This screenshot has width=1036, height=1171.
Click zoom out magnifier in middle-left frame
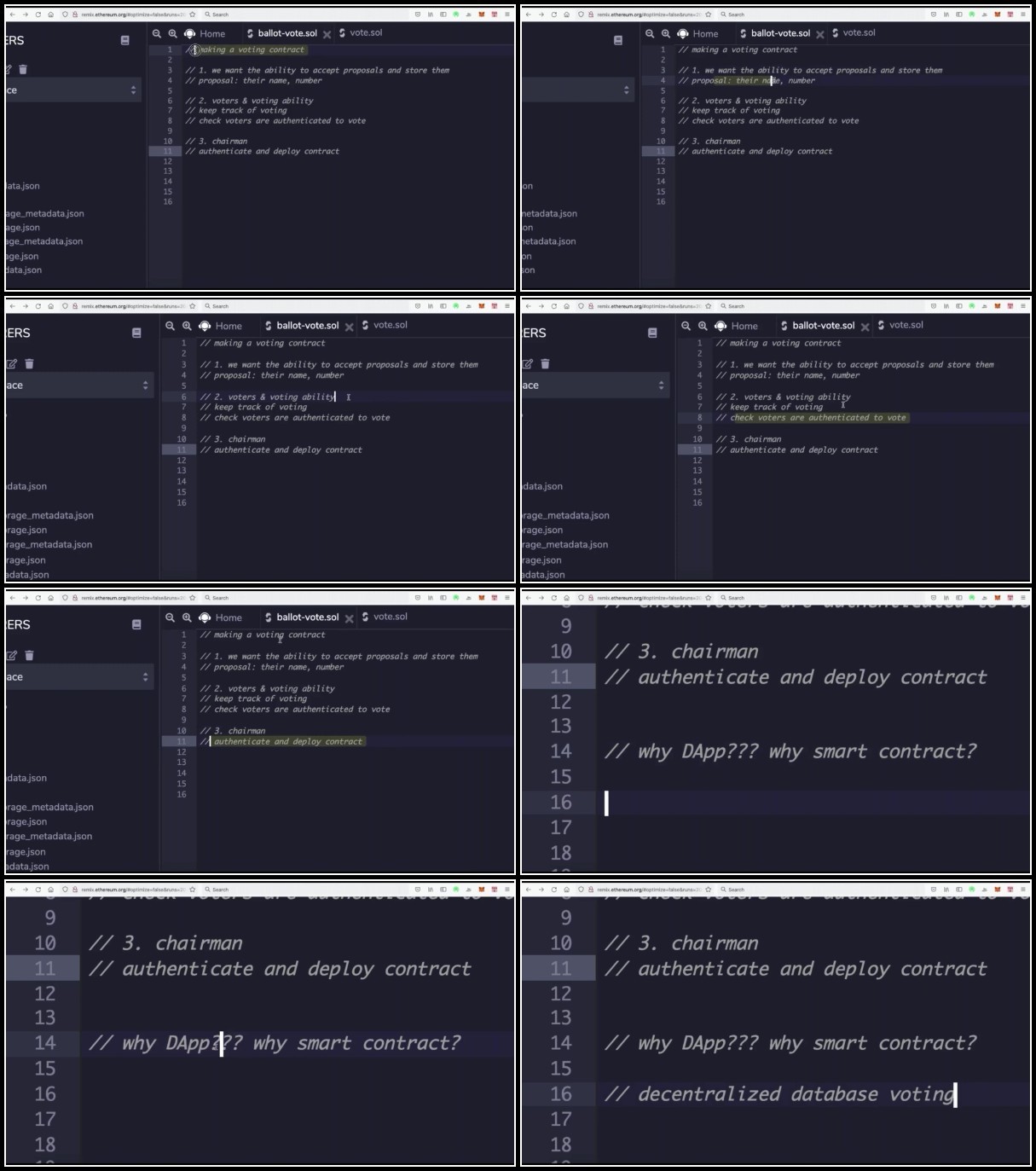171,326
